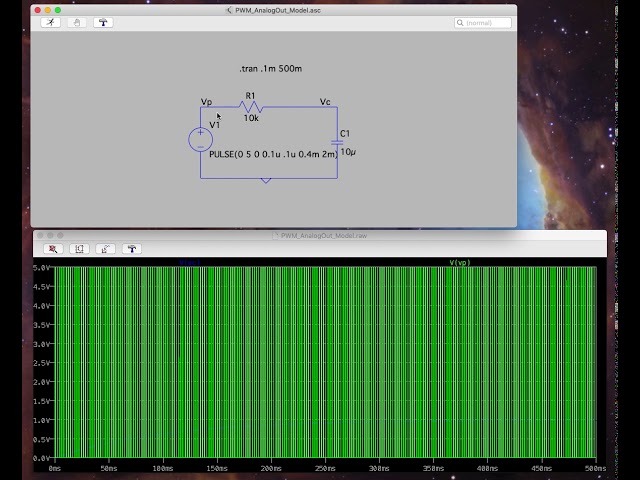Screen dimensions: 640x480
Task: Click the autorange axes icon in waveform toolbar
Action: [79, 249]
